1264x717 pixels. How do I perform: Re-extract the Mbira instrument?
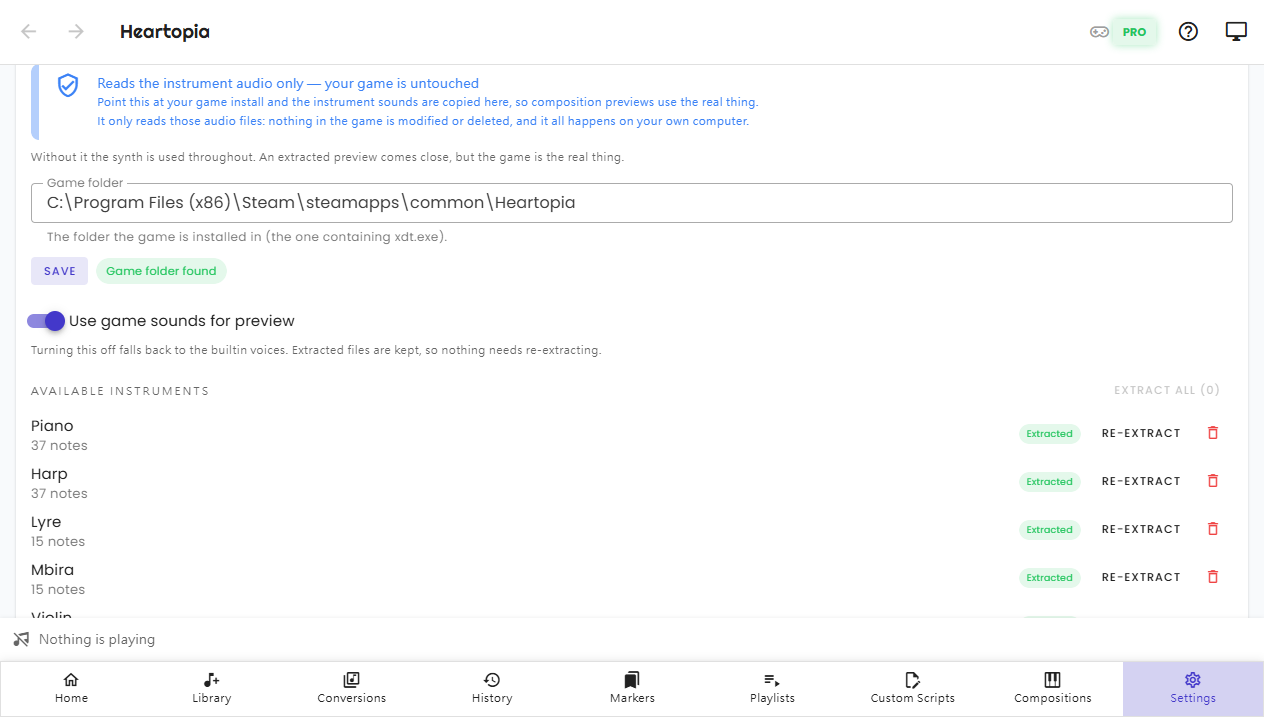[x=1141, y=577]
